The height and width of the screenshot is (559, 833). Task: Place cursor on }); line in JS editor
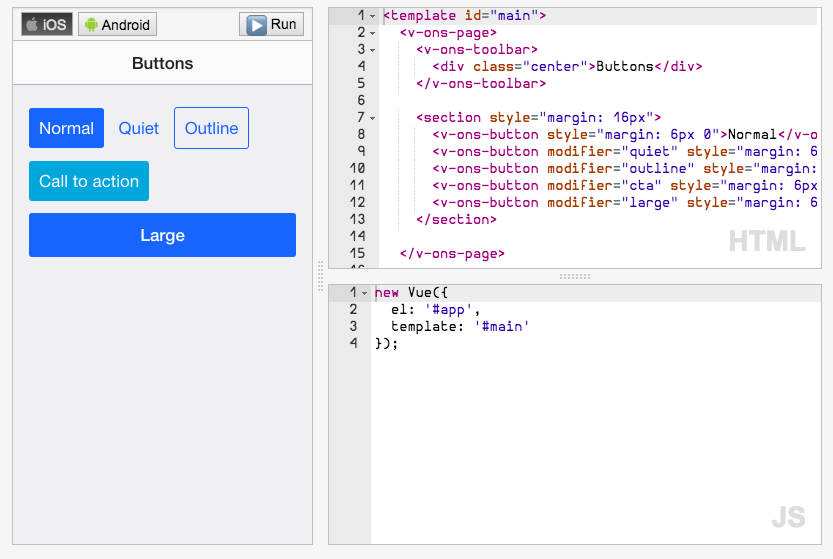coord(386,344)
